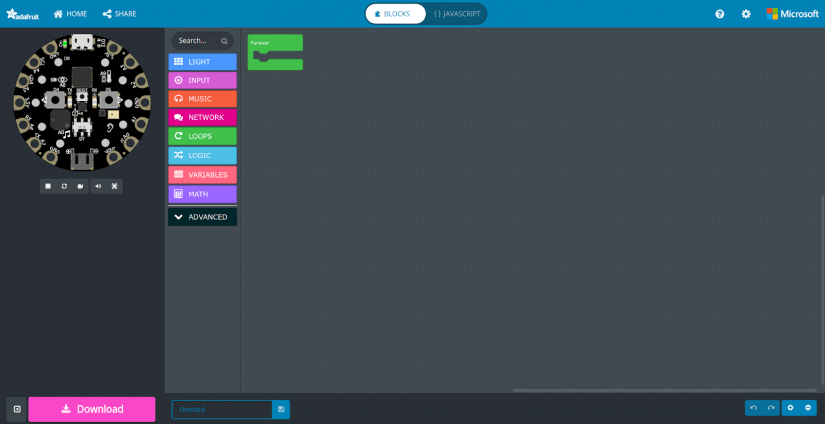Collapse the simulator panel
The height and width of the screenshot is (424, 825).
tap(17, 409)
